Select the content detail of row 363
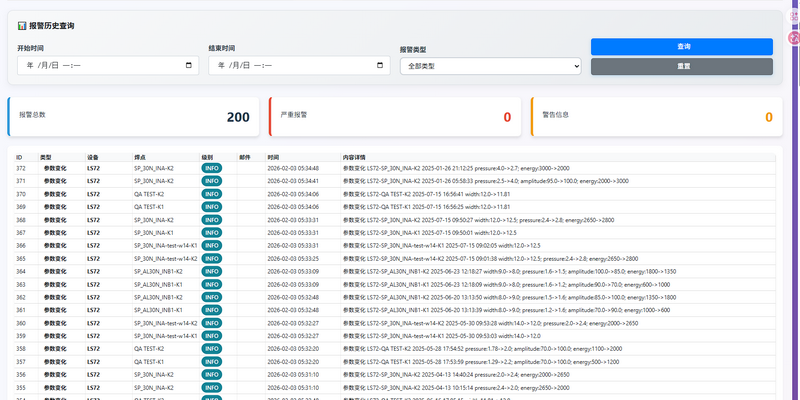This screenshot has width=800, height=400. point(506,285)
